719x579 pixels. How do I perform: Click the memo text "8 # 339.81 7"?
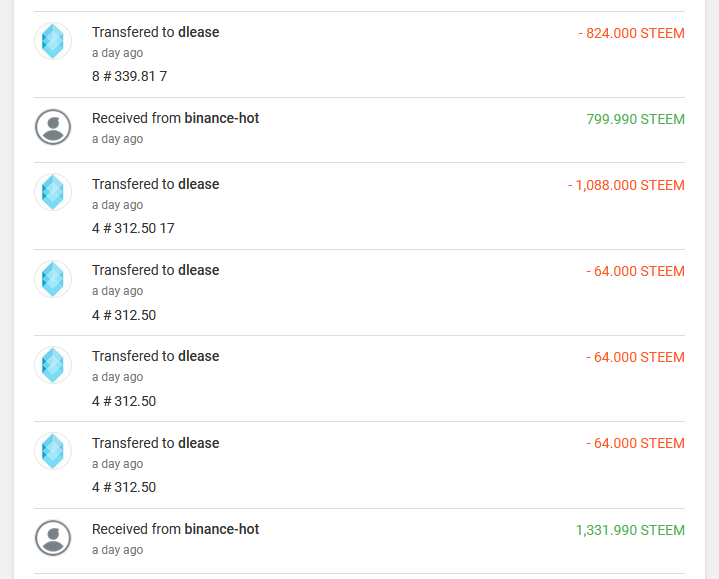129,75
